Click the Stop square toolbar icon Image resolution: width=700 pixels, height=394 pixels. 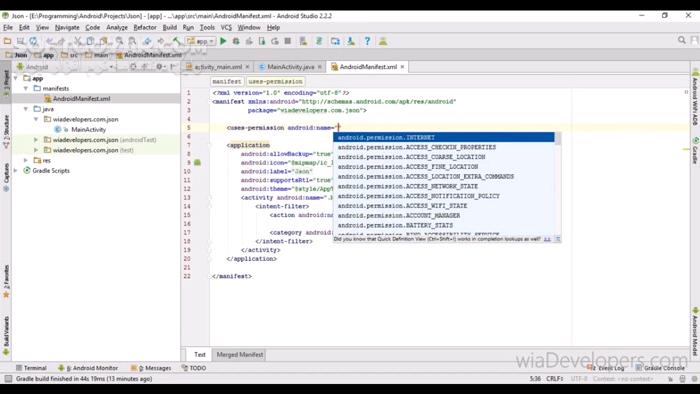pos(288,41)
